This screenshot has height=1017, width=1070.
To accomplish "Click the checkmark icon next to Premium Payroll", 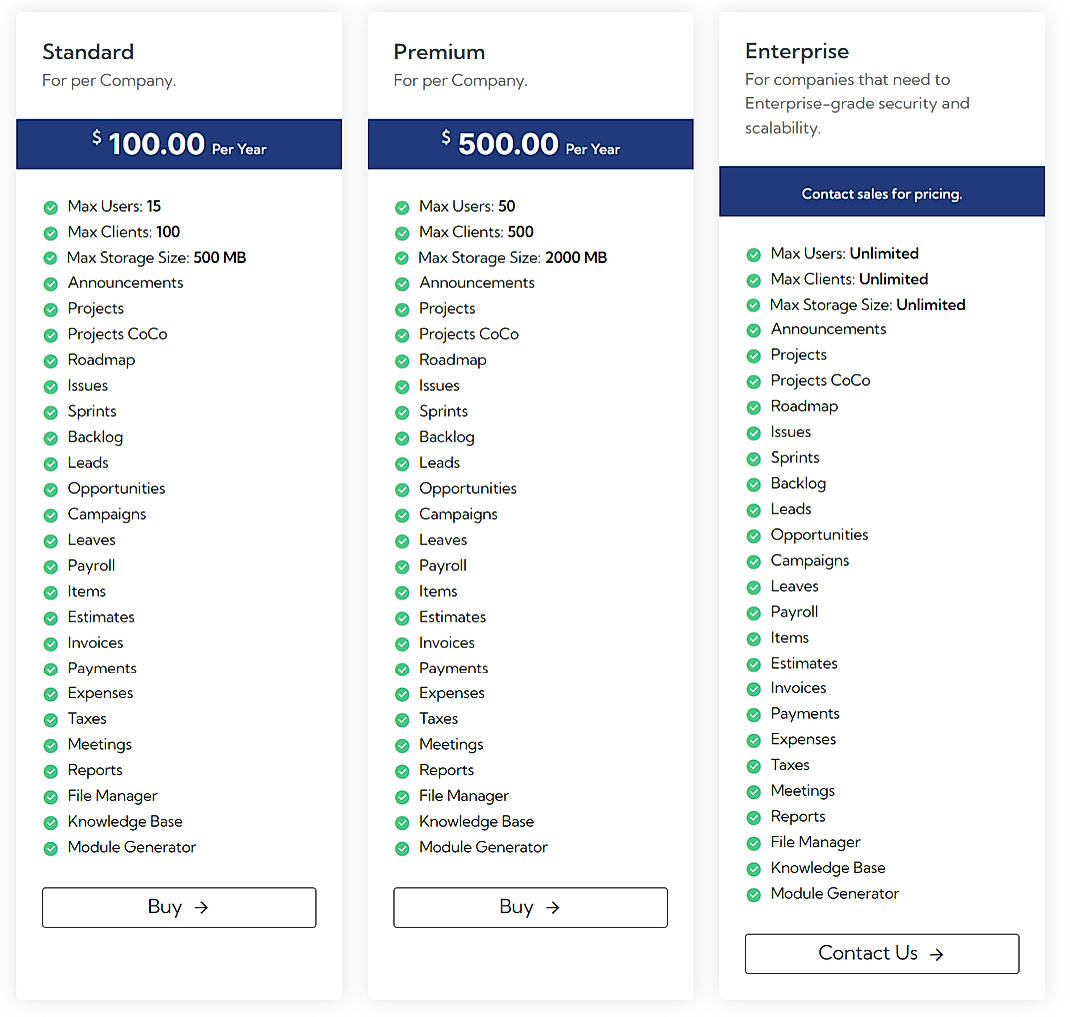I will 402,565.
